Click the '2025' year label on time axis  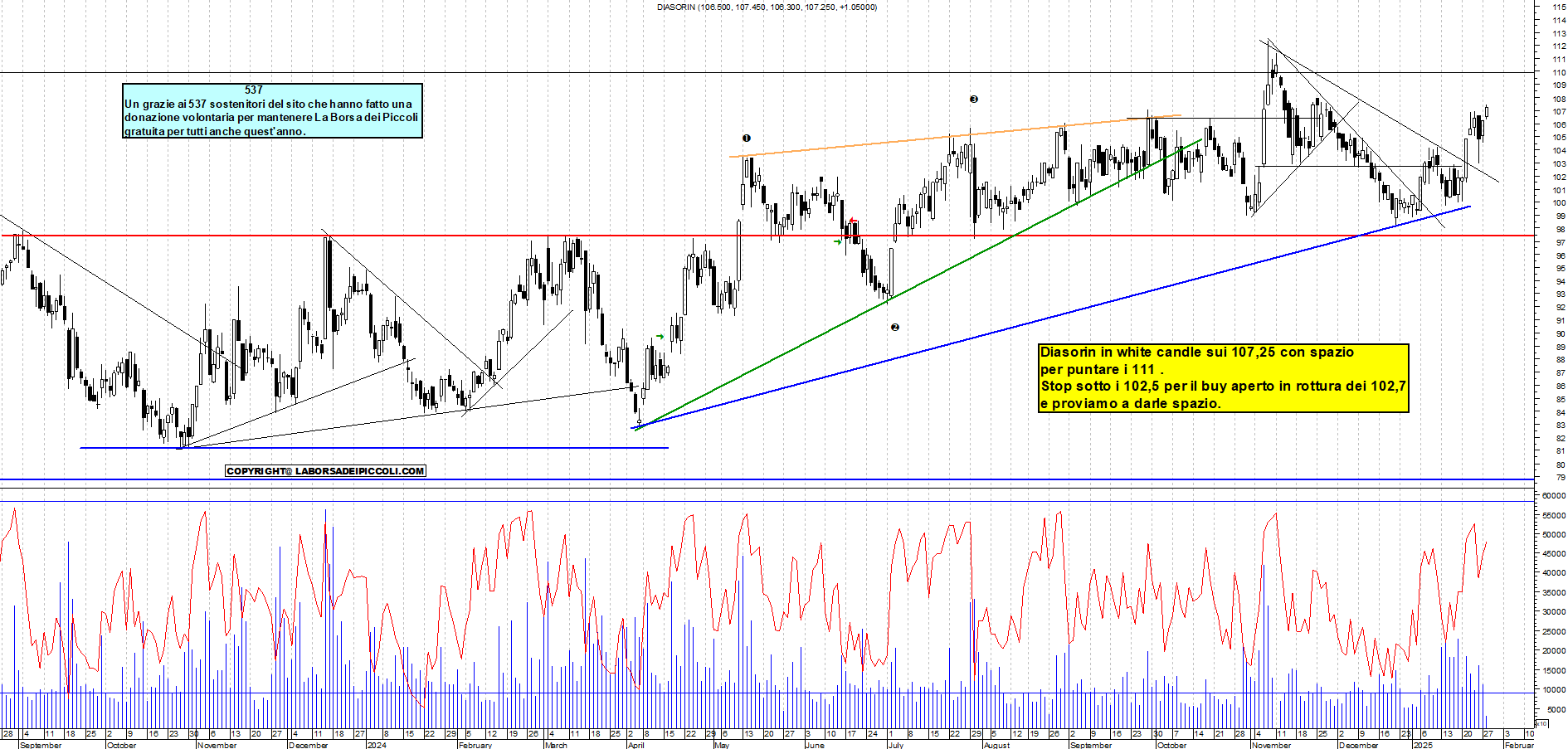[x=1423, y=745]
